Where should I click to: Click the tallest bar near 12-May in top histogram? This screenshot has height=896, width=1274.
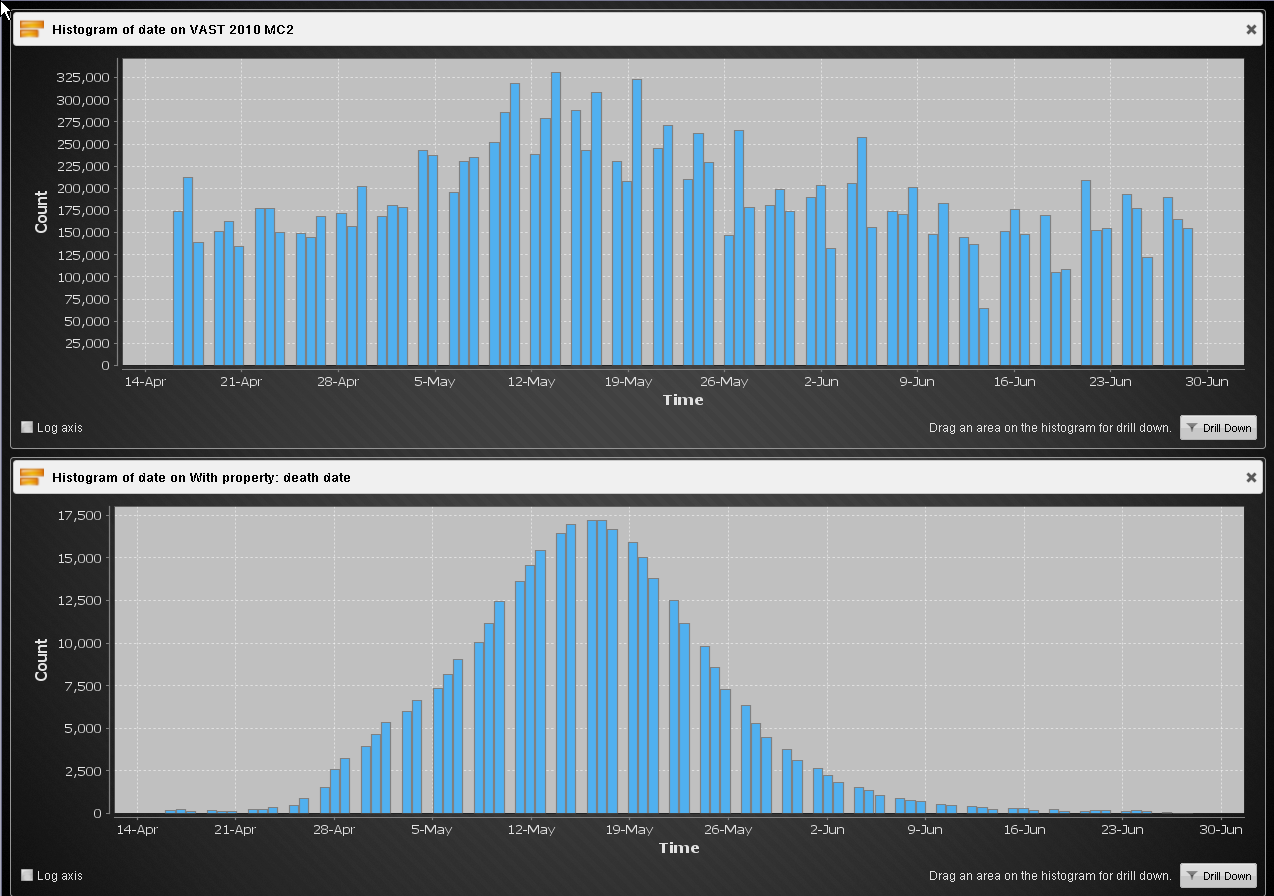point(556,218)
